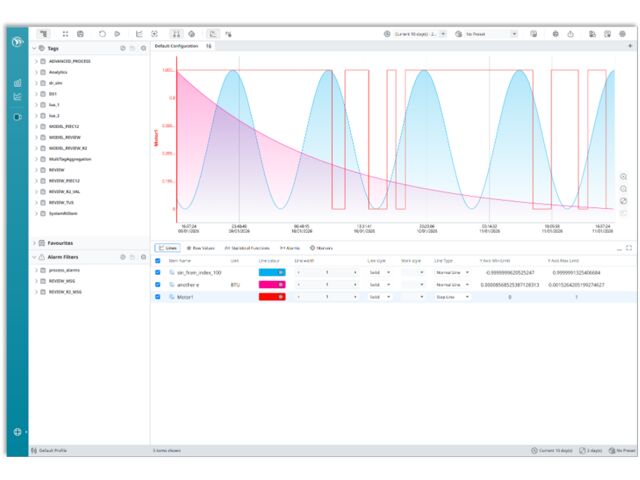The image size is (640, 480).
Task: Click the zoom out magnifier beside chart
Action: (624, 188)
